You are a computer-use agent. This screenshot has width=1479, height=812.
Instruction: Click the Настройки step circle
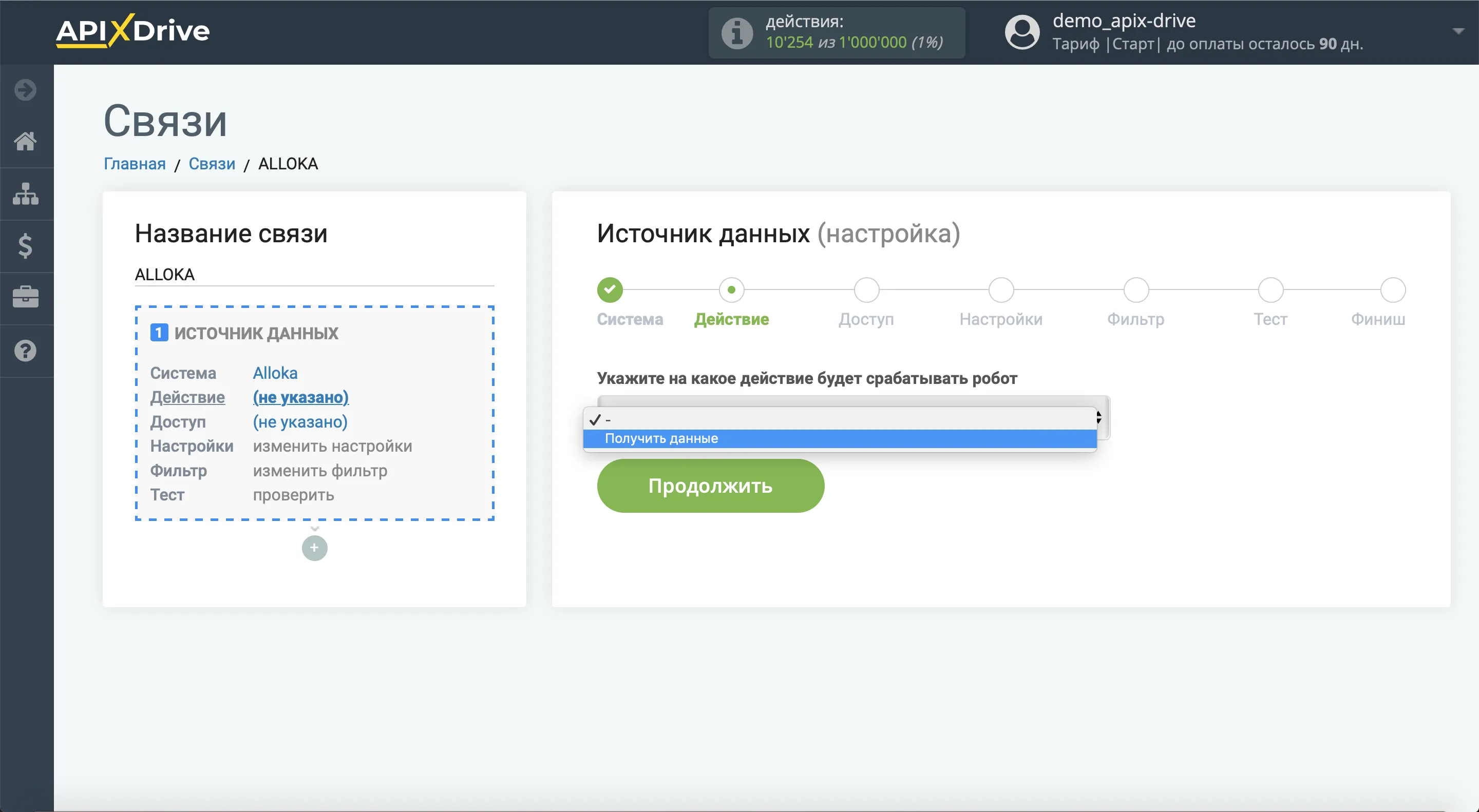click(1001, 290)
